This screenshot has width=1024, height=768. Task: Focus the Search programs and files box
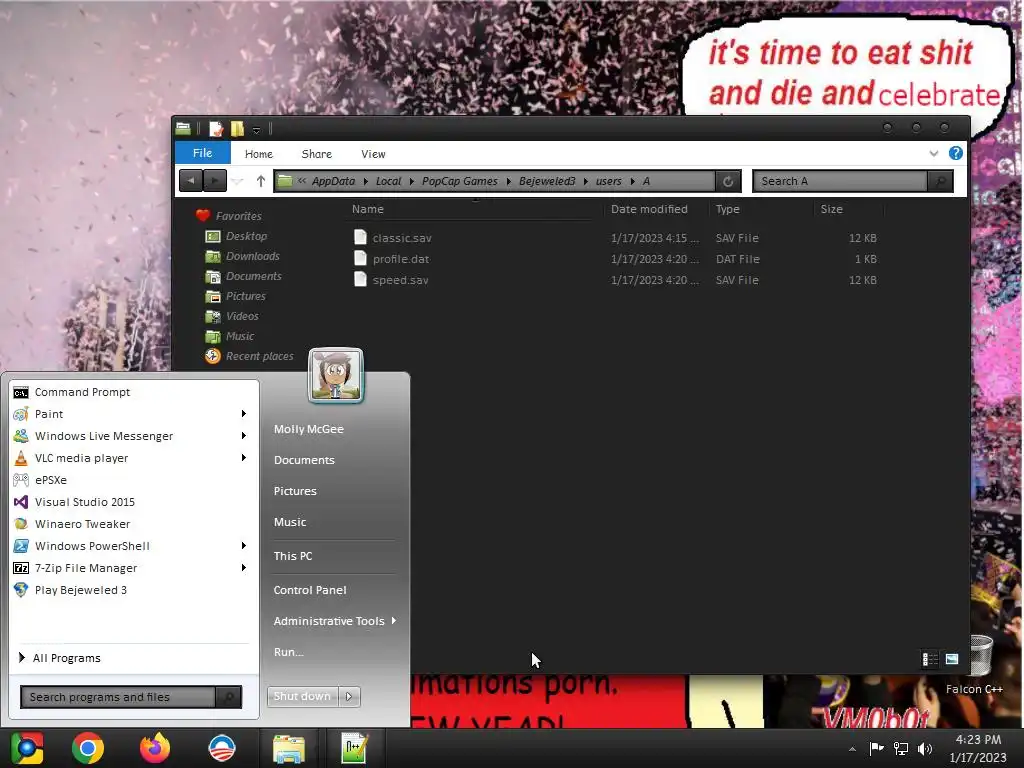click(x=118, y=697)
